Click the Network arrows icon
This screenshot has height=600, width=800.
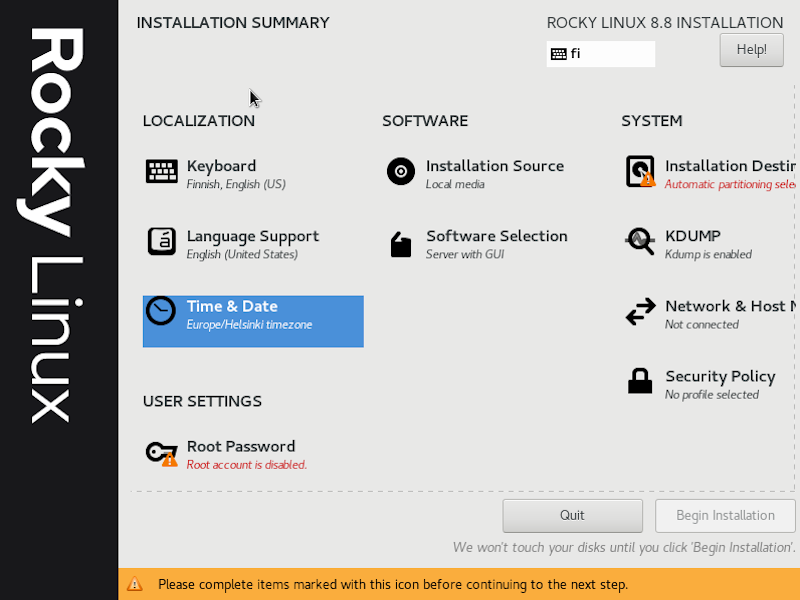tap(640, 312)
